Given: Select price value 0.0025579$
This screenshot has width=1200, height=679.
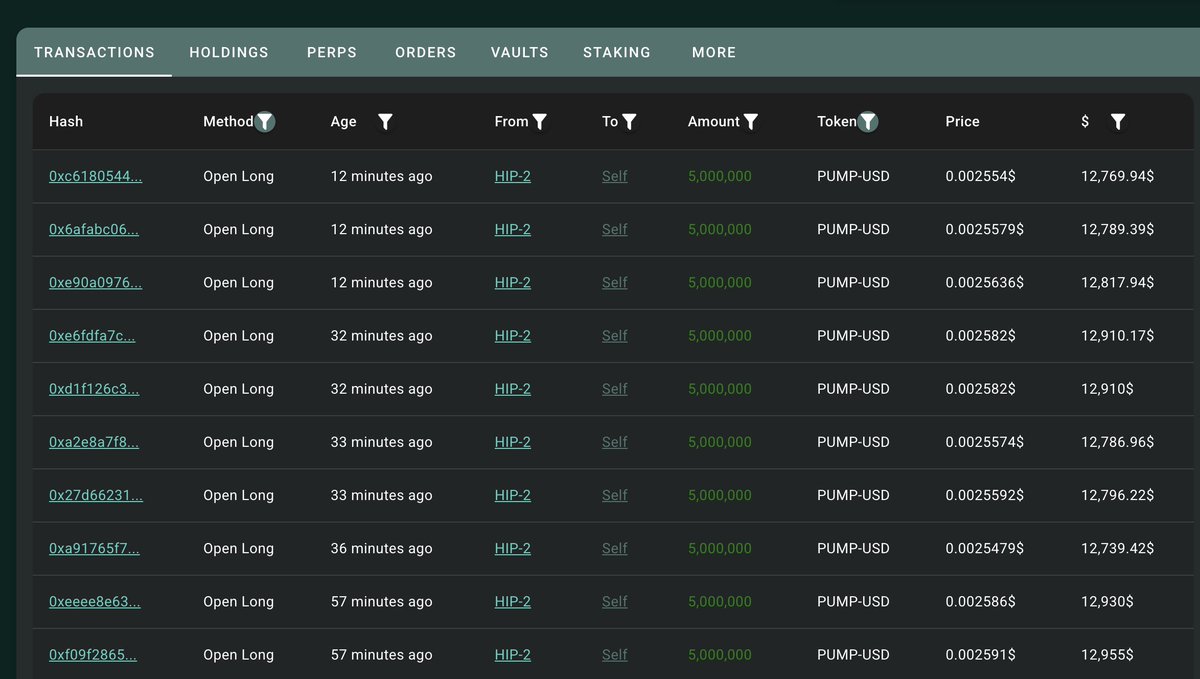Looking at the screenshot, I should 984,229.
